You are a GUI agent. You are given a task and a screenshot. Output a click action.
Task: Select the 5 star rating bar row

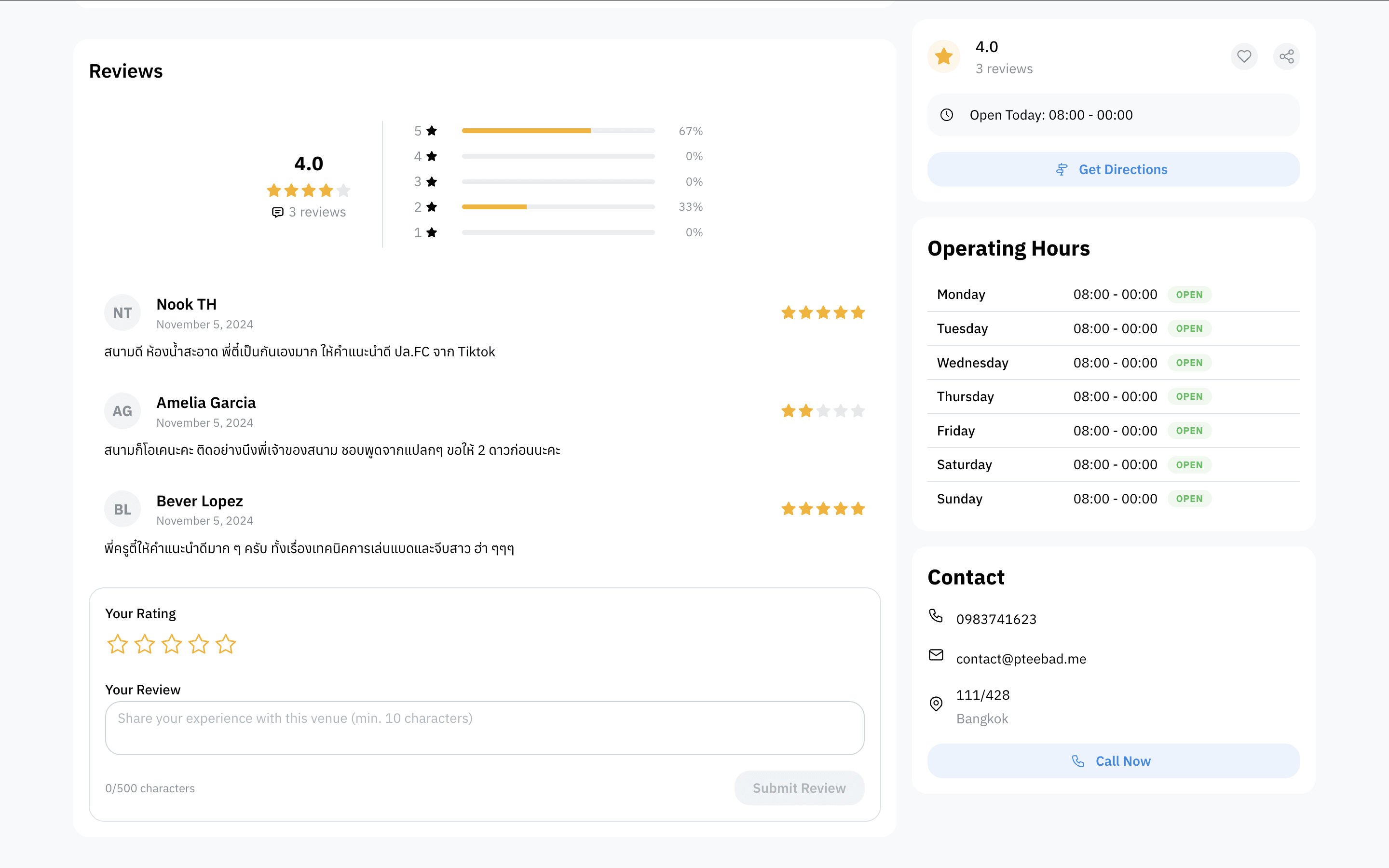[558, 131]
